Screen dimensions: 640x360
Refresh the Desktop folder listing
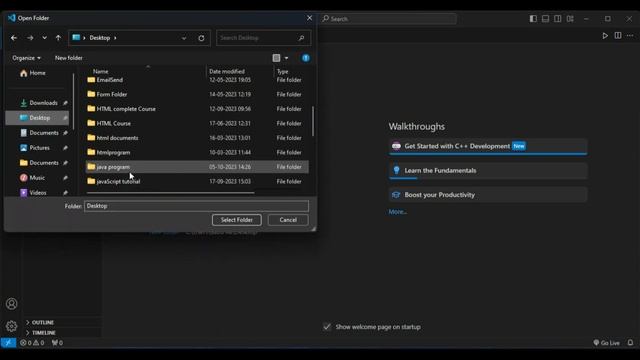pos(201,38)
